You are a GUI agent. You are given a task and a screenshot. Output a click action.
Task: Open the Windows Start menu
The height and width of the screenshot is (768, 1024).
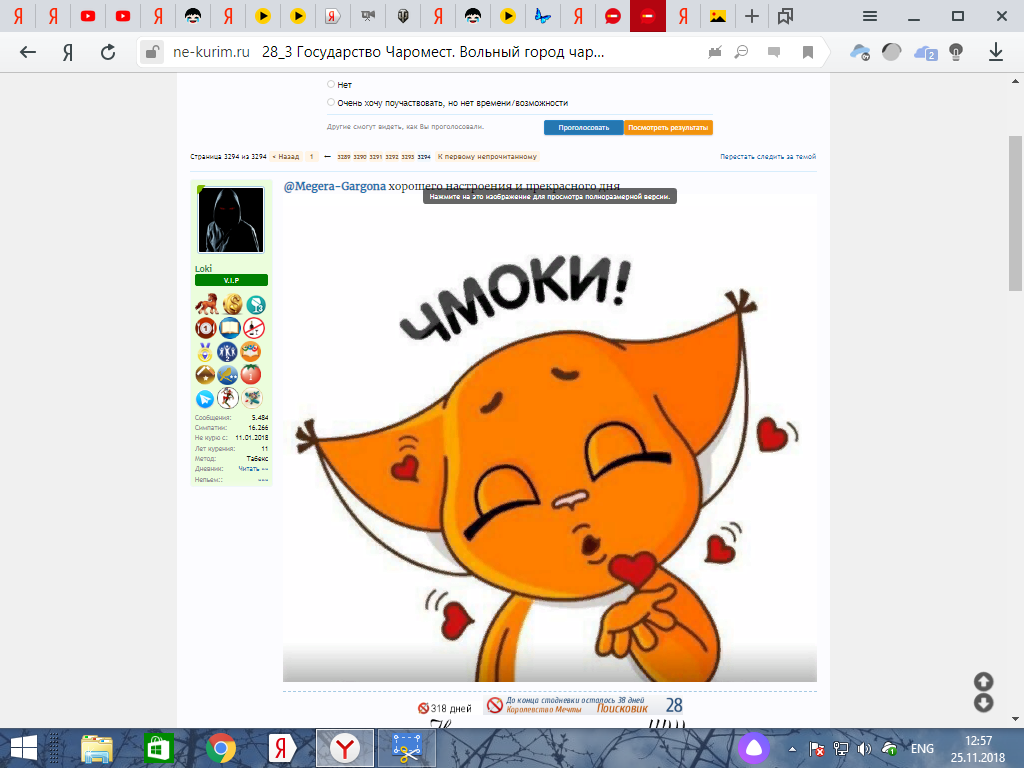click(24, 748)
